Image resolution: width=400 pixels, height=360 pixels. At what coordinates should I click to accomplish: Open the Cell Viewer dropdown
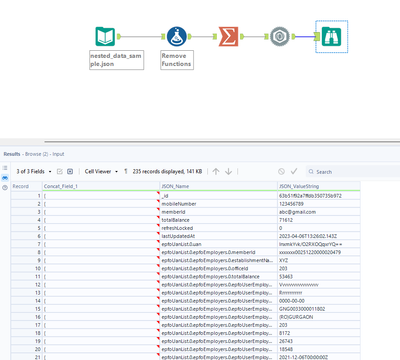[x=101, y=171]
